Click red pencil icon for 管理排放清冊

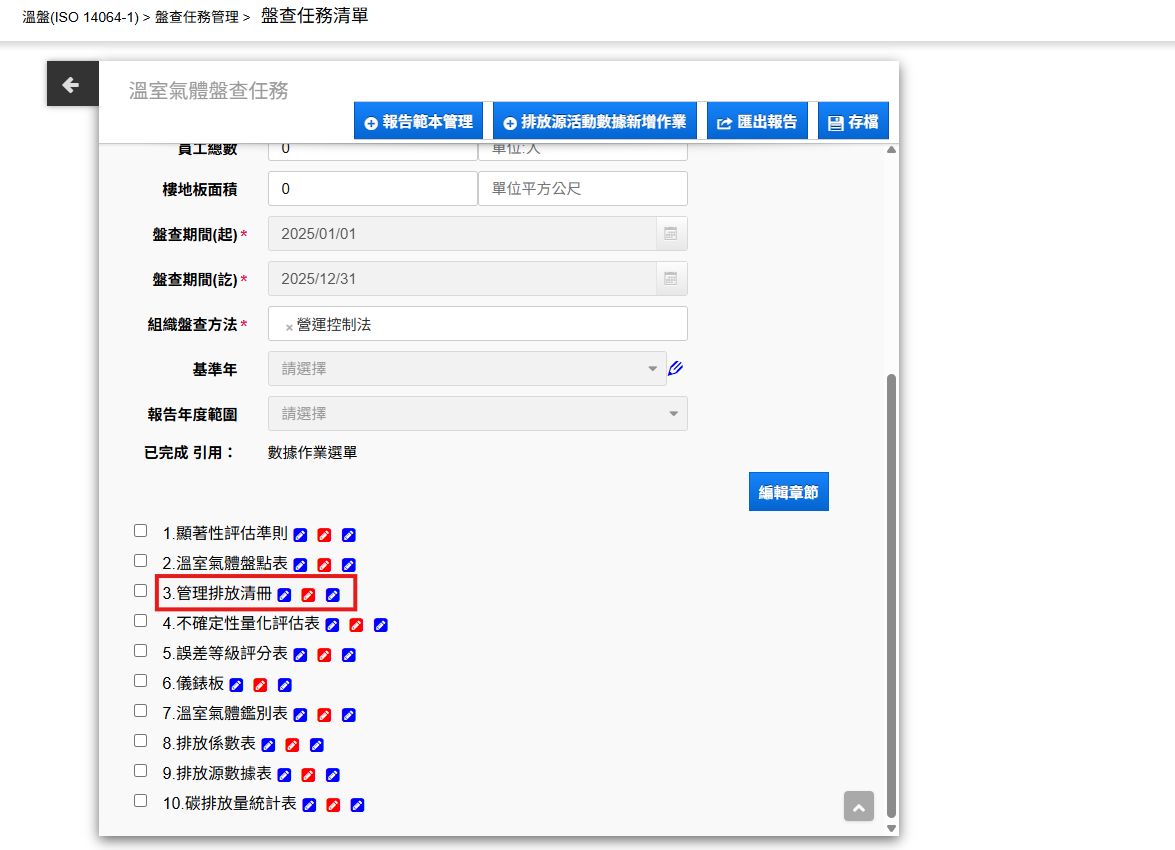[x=308, y=595]
